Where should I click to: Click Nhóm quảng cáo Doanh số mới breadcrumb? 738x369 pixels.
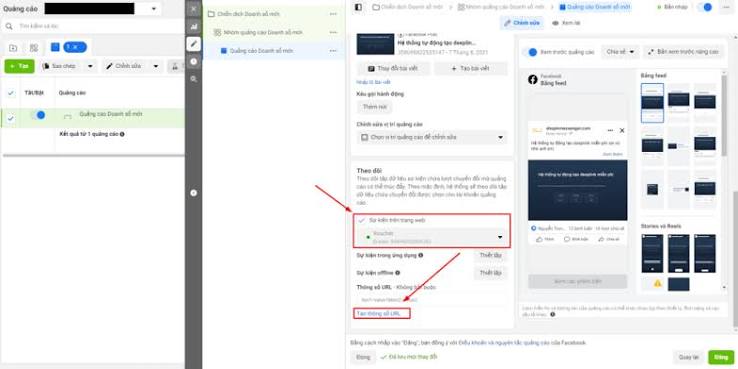[x=501, y=7]
